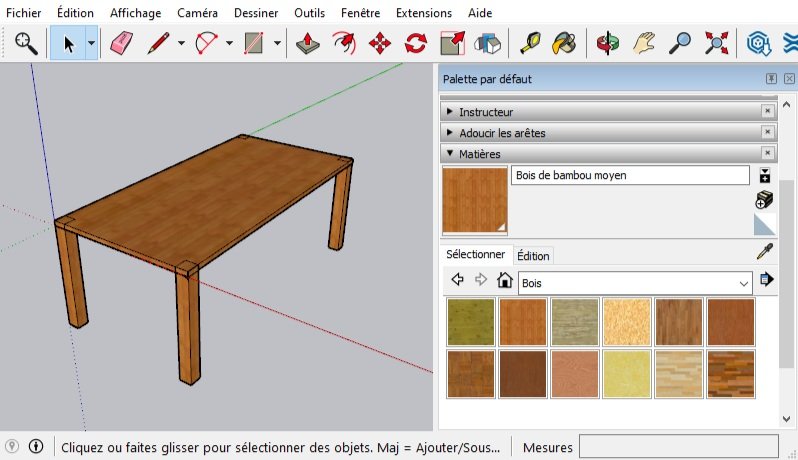798x460 pixels.
Task: Close the Adoucir les arêtes panel
Action: [x=767, y=132]
